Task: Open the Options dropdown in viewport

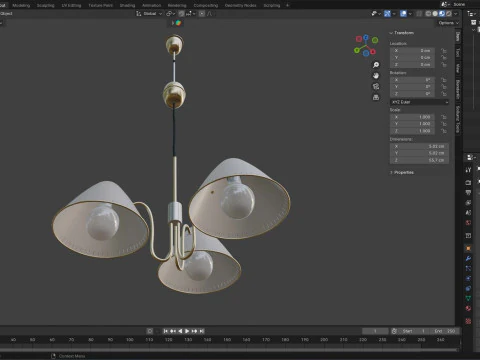Action: point(449,23)
